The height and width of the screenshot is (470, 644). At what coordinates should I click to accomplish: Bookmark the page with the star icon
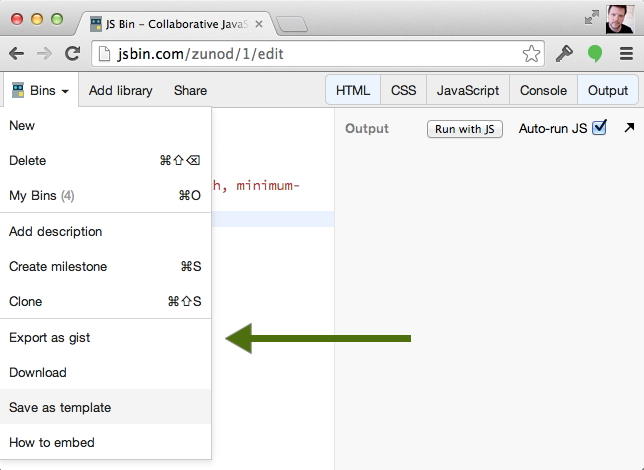point(531,54)
